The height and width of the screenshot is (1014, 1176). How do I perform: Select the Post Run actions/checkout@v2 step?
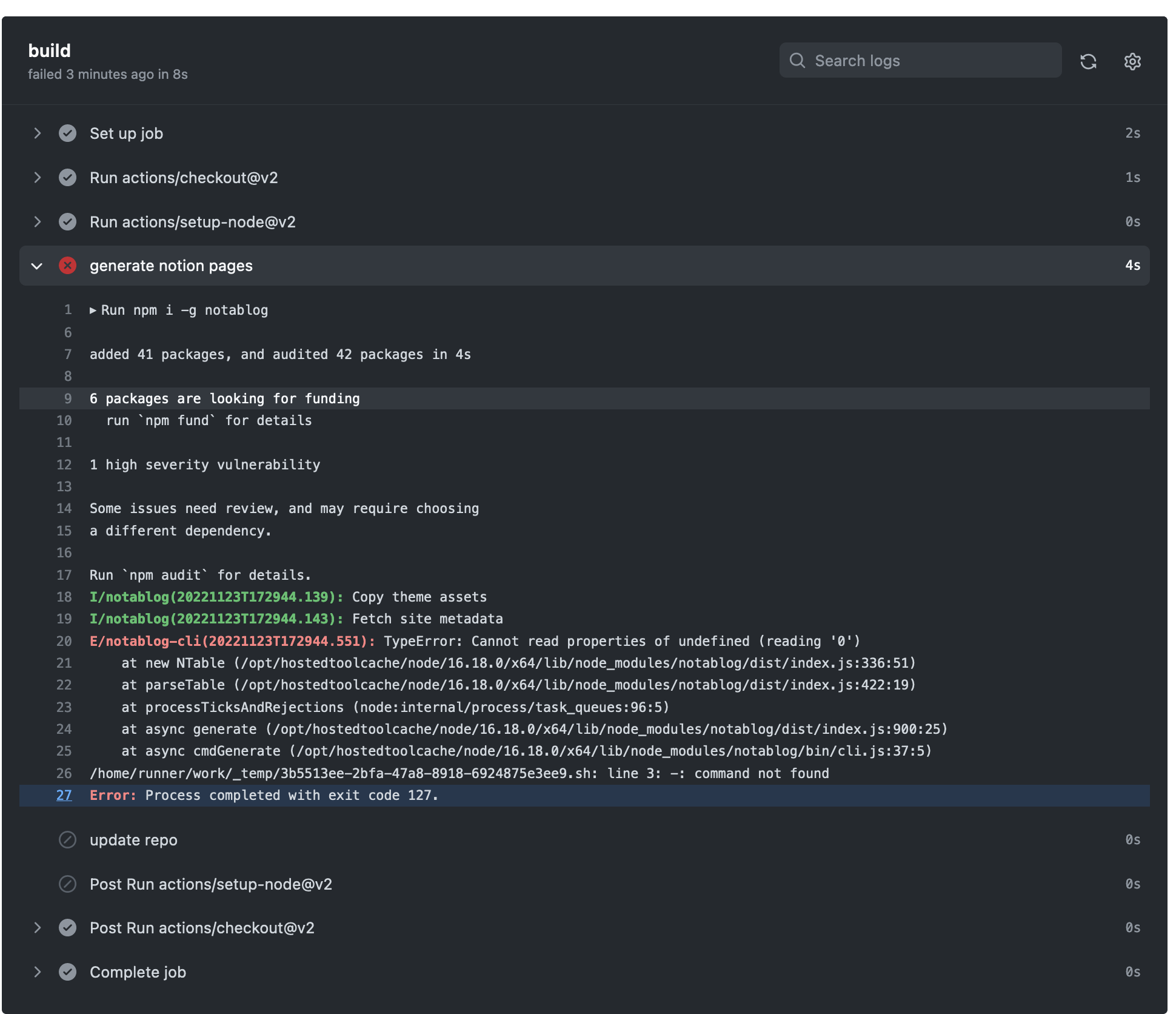point(202,928)
